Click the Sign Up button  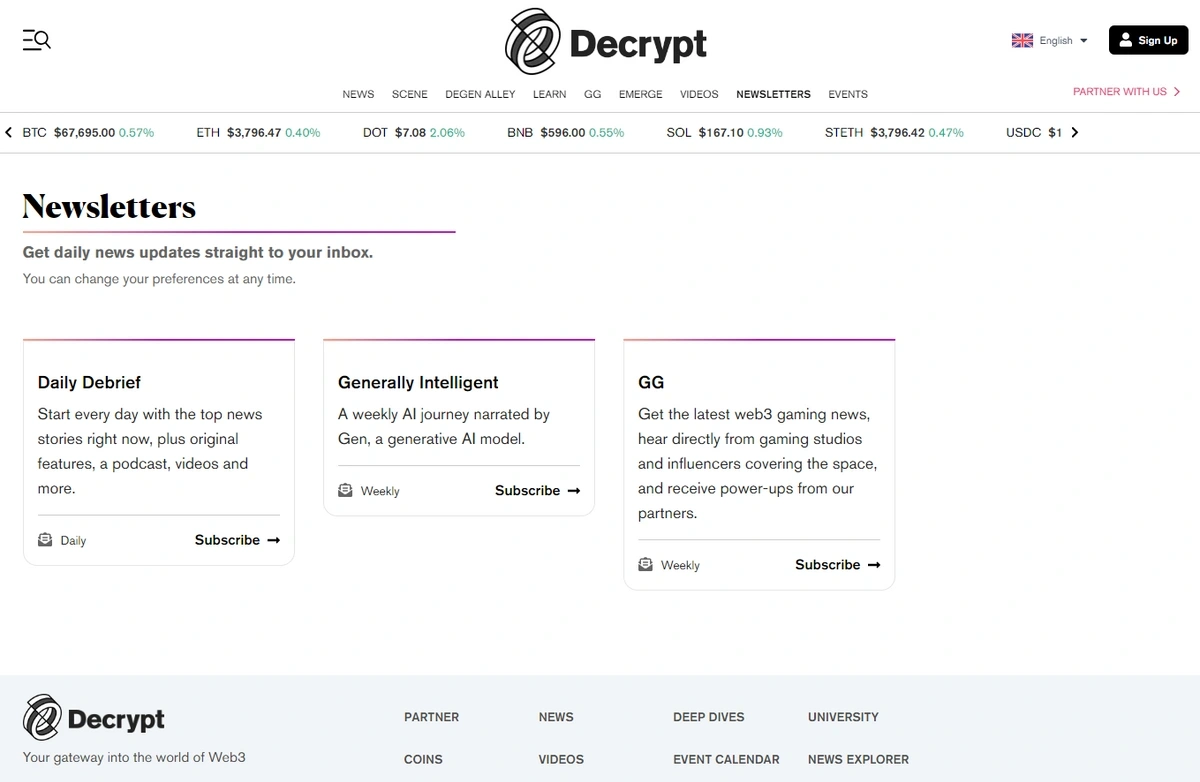click(1148, 40)
